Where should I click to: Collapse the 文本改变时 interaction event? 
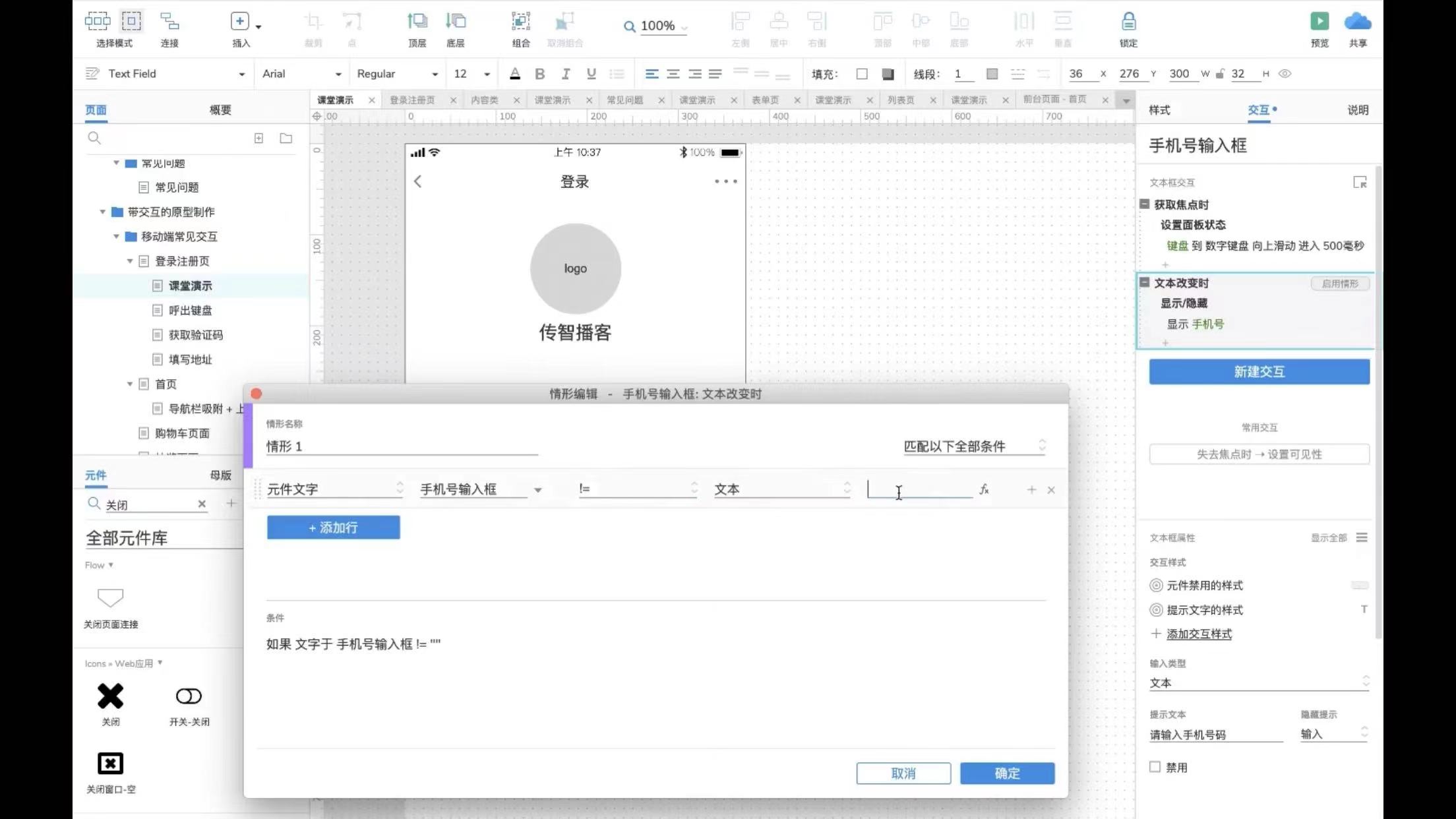(1145, 282)
